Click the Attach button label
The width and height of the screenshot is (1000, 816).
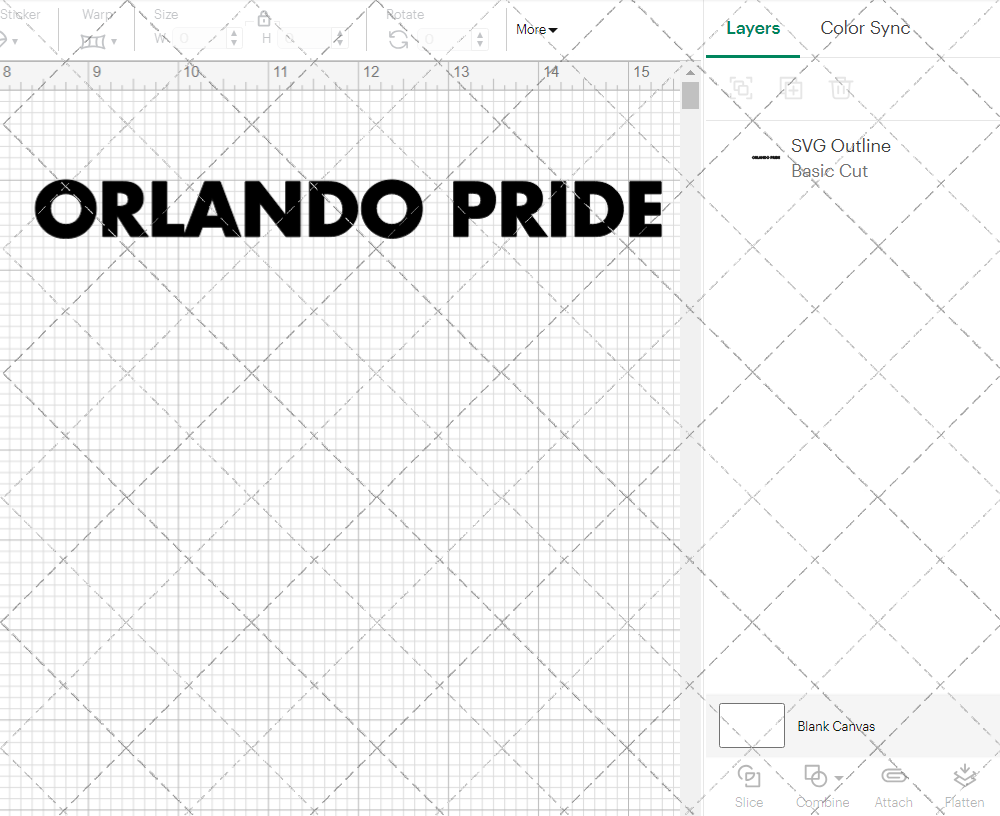pos(893,802)
